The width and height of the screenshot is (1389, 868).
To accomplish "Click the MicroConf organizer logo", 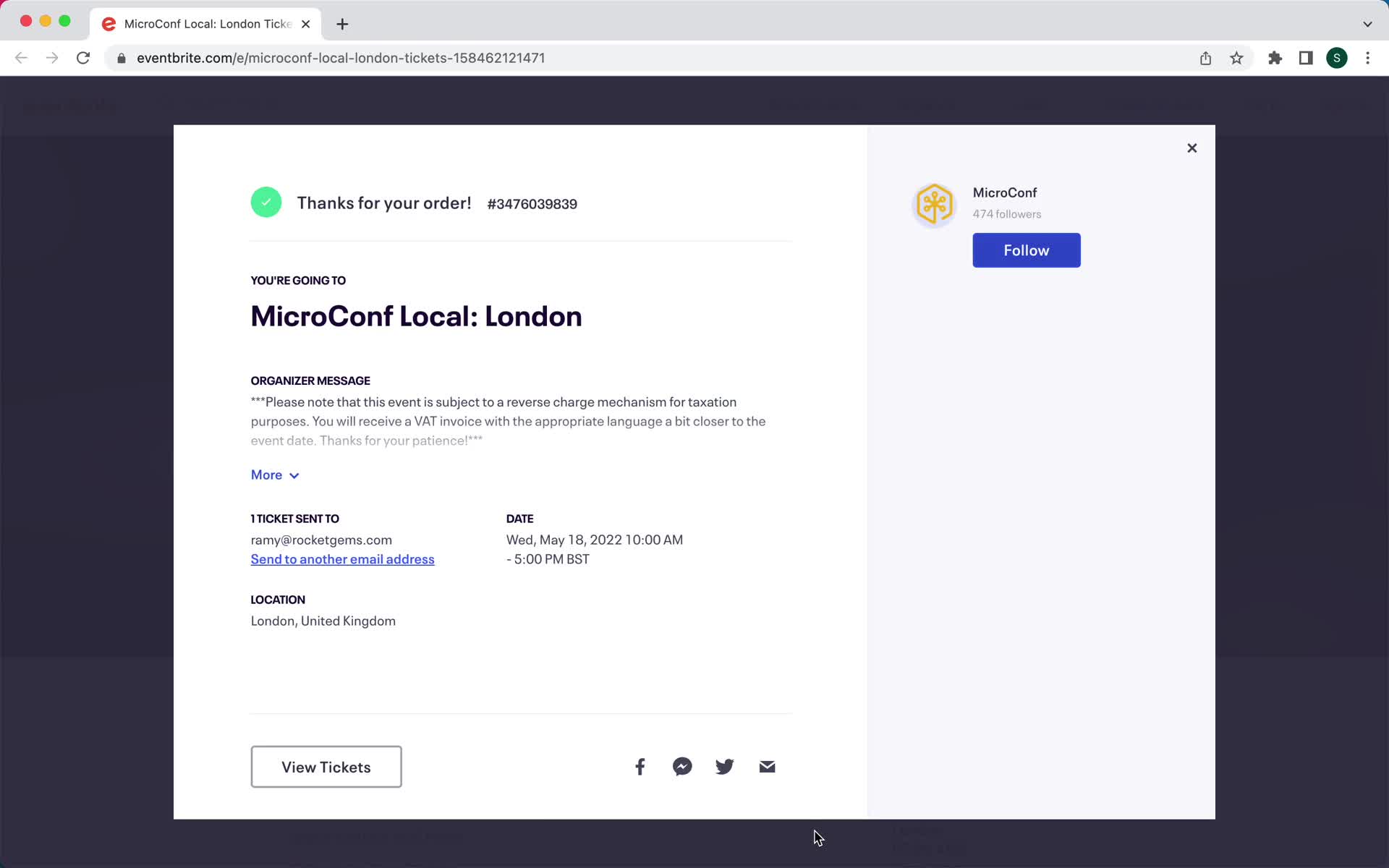I will 934,204.
